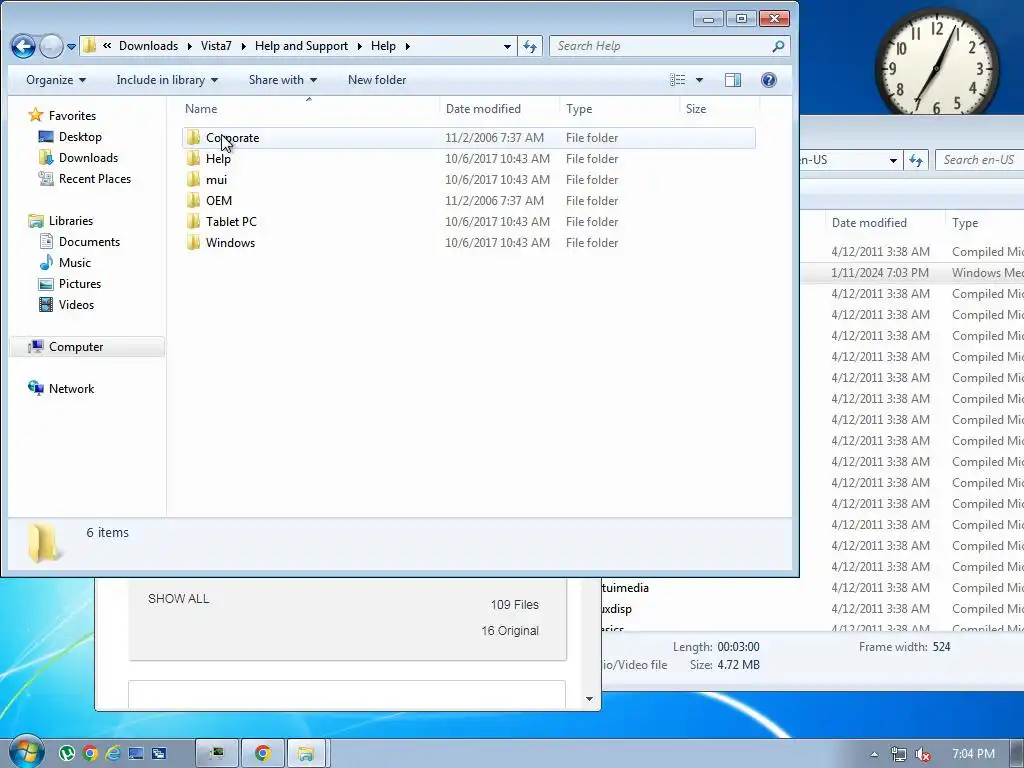Click the desktop clock gadget
This screenshot has width=1024, height=768.
click(x=936, y=63)
